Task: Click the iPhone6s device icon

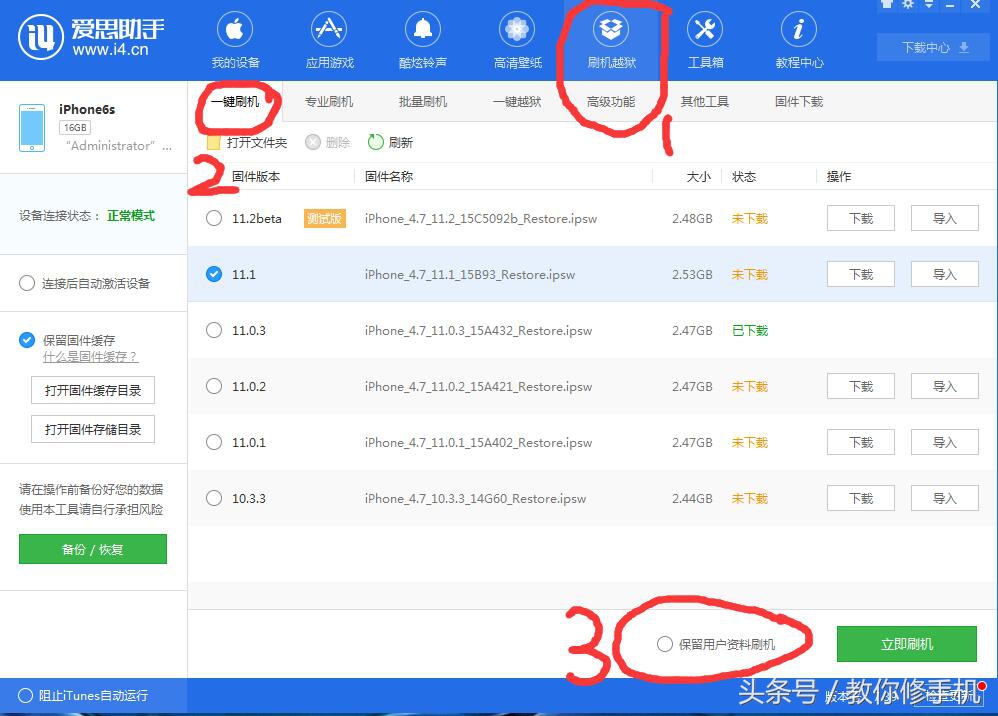Action: point(32,128)
